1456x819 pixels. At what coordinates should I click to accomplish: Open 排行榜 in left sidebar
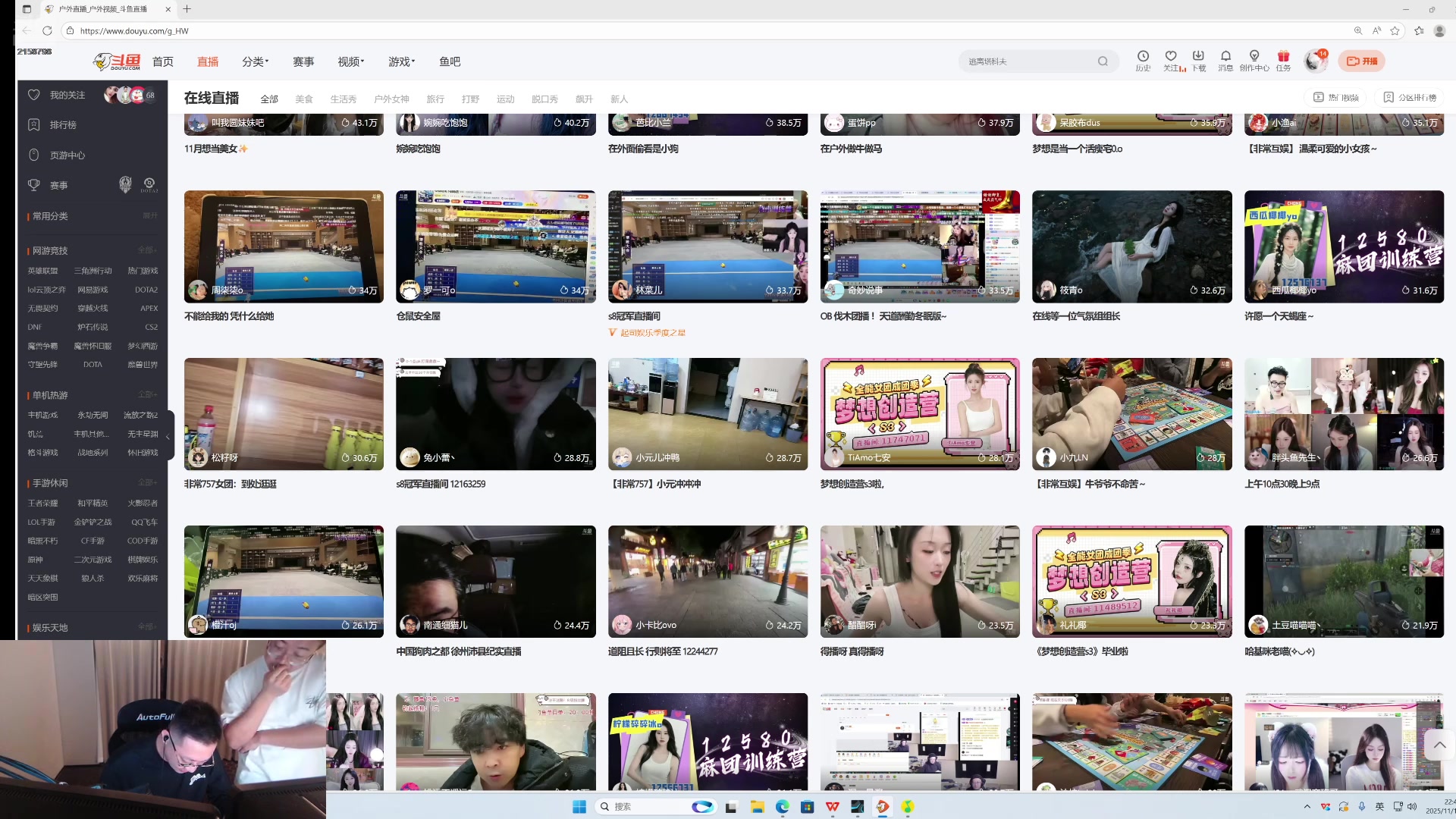click(x=63, y=125)
